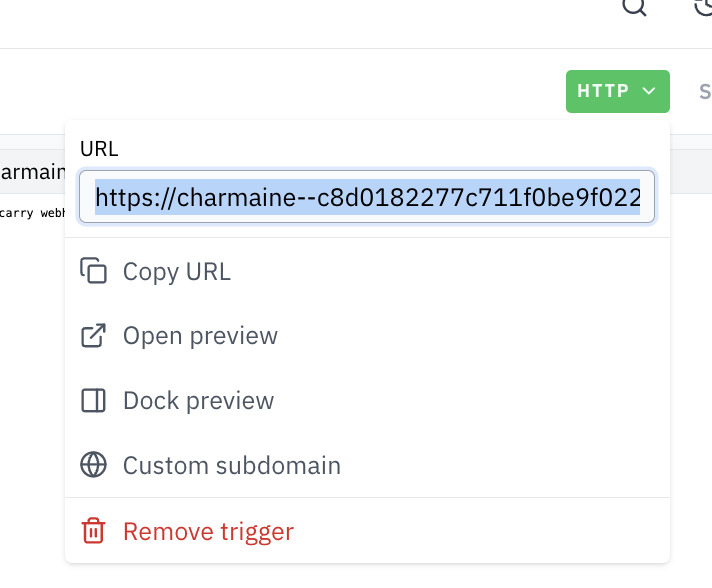Viewport: 712px width, 588px height.
Task: Click the clock icon at top right
Action: pos(704,6)
